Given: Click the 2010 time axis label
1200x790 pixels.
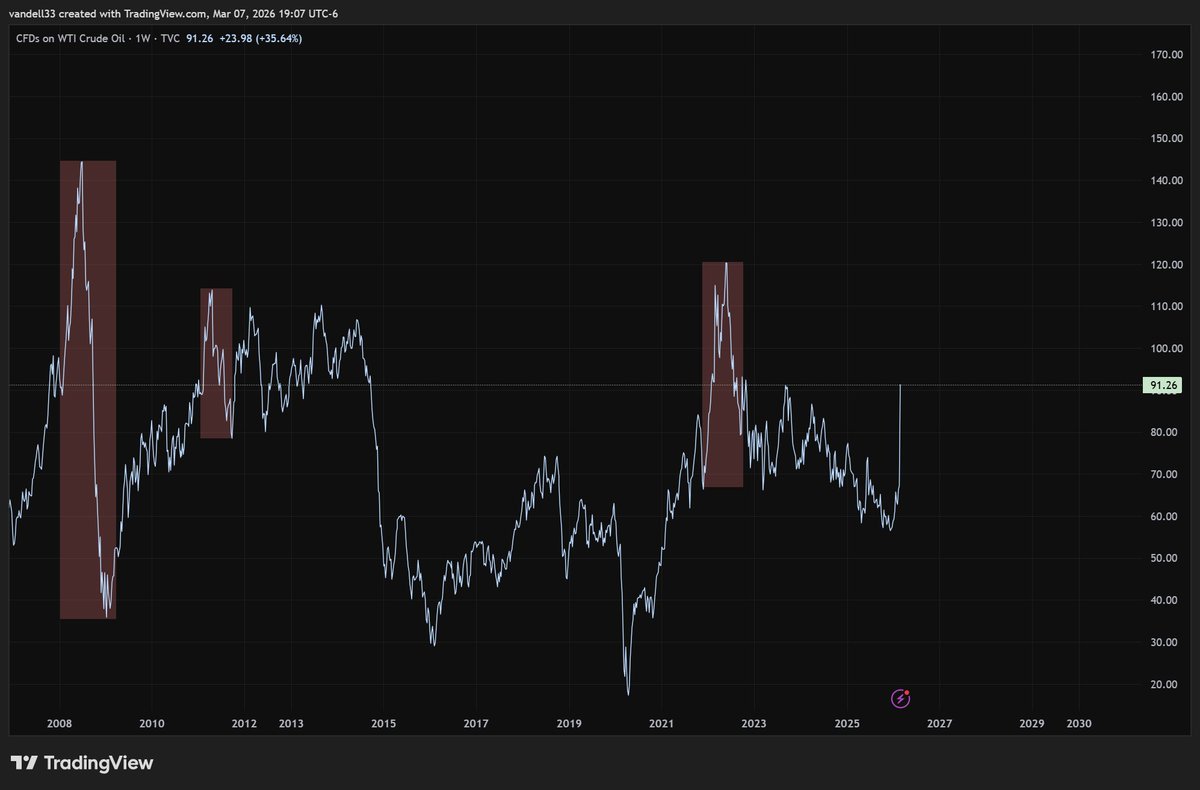Looking at the screenshot, I should click(x=152, y=723).
